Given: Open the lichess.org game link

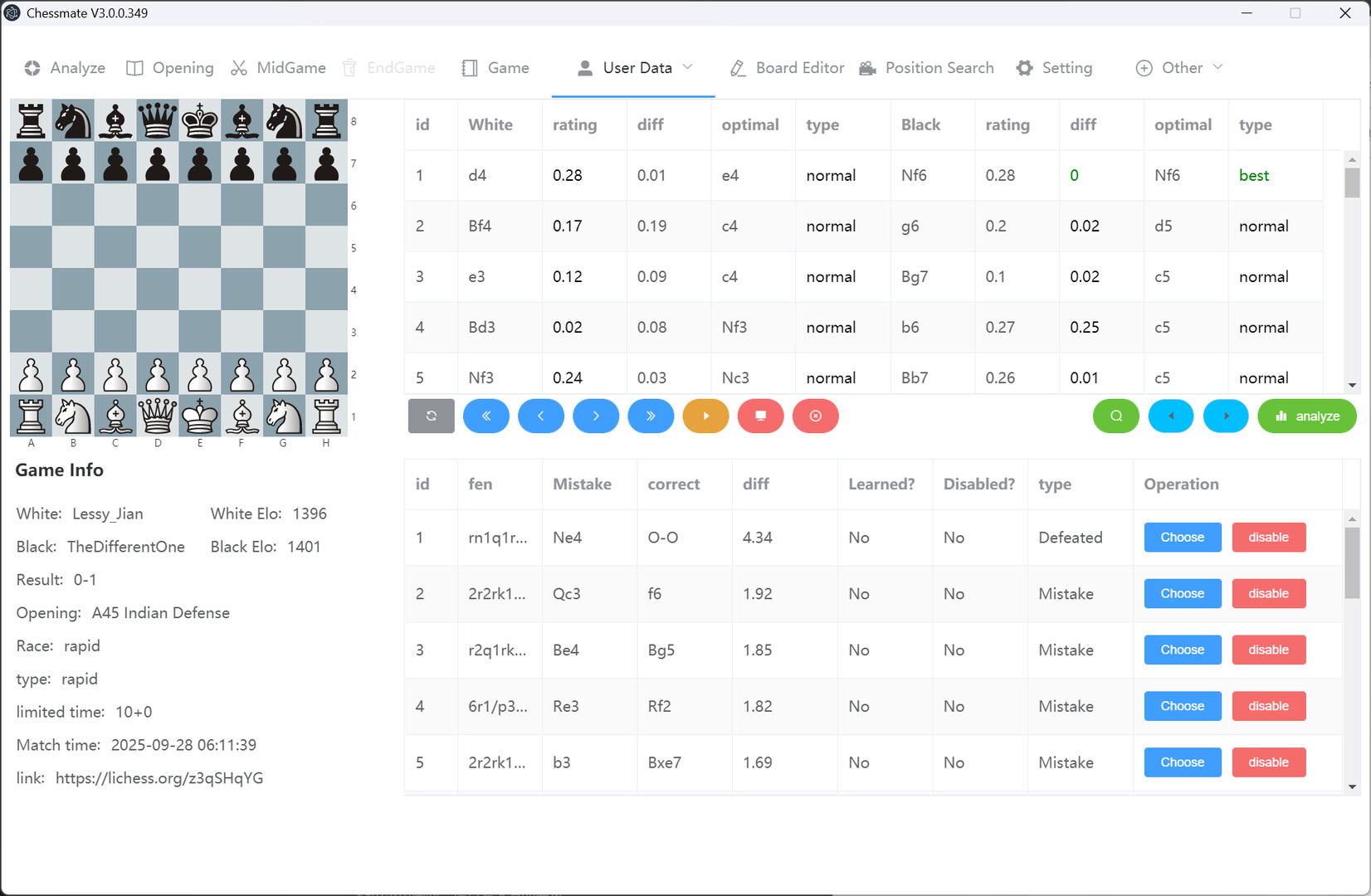Looking at the screenshot, I should [x=159, y=777].
